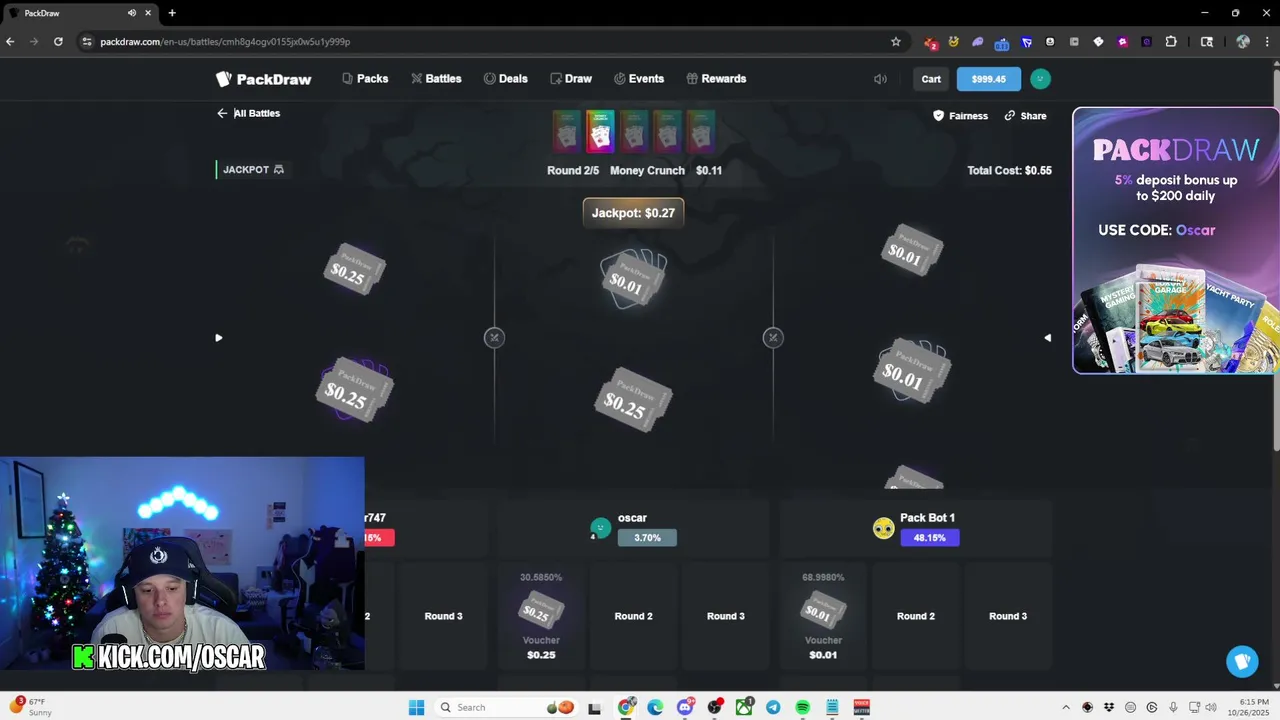Open the Chrome three-dot menu
1280x720 pixels.
coord(1267,42)
